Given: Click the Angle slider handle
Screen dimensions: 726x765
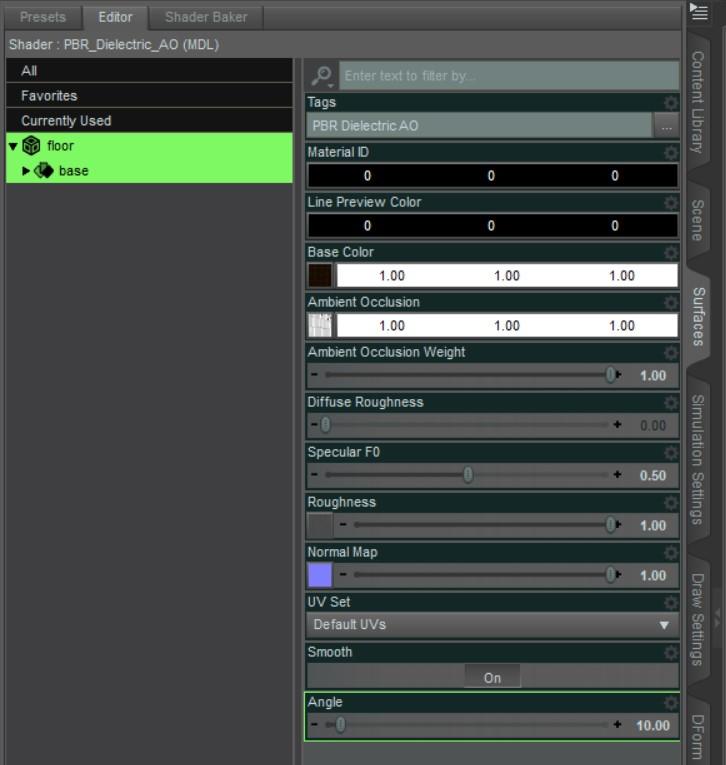Looking at the screenshot, I should coord(341,725).
